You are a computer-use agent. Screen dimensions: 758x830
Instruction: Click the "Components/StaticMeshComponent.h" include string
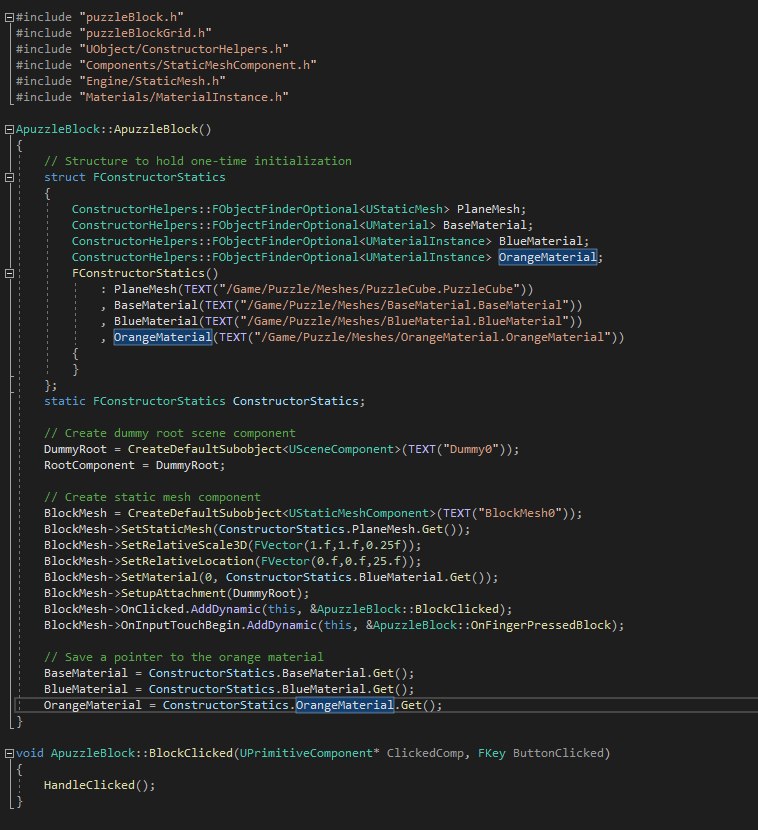(x=198, y=65)
